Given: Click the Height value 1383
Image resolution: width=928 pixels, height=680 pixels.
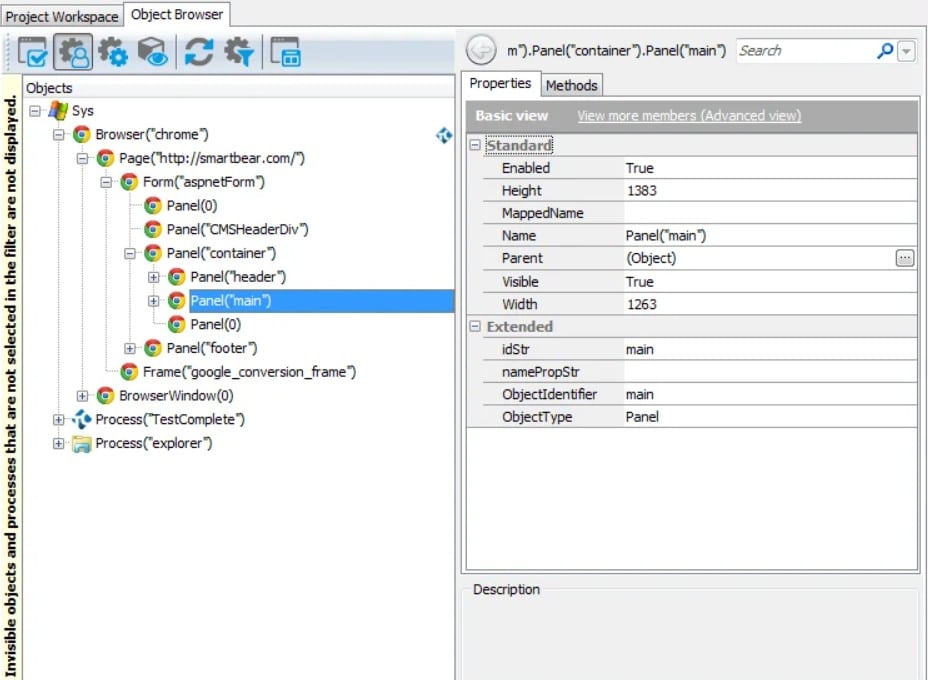Looking at the screenshot, I should tap(642, 191).
